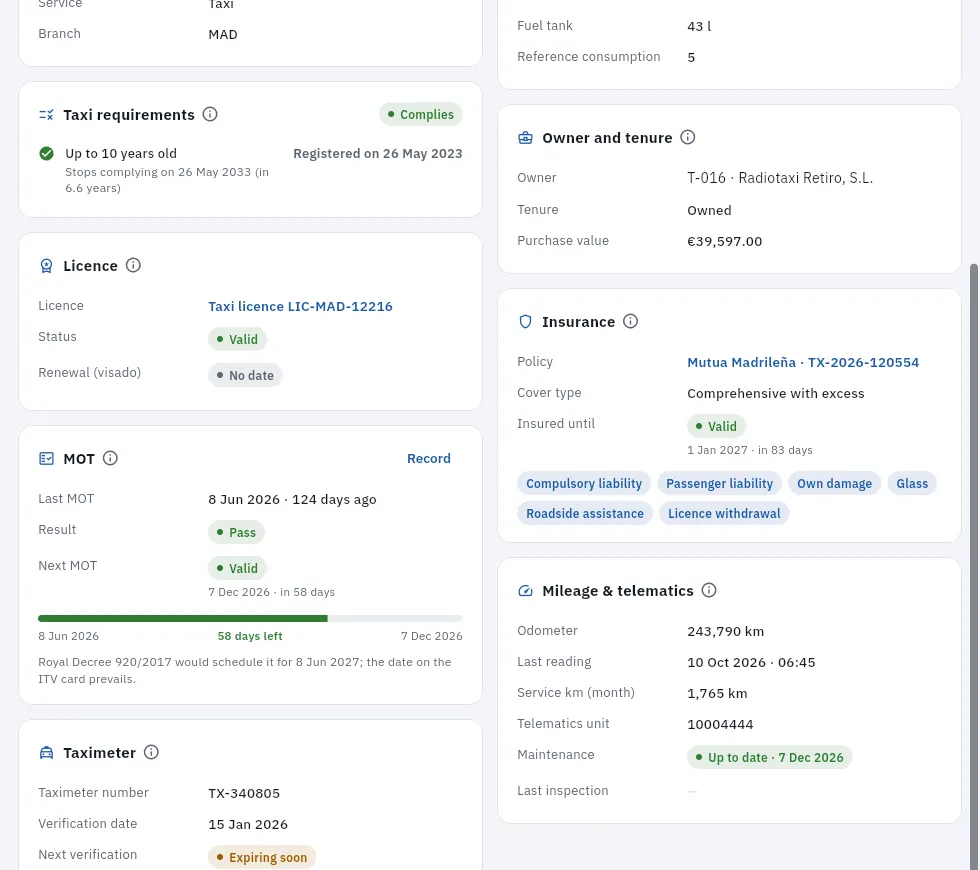Select the Passenger liability coverage tag
The image size is (980, 870).
coord(719,484)
